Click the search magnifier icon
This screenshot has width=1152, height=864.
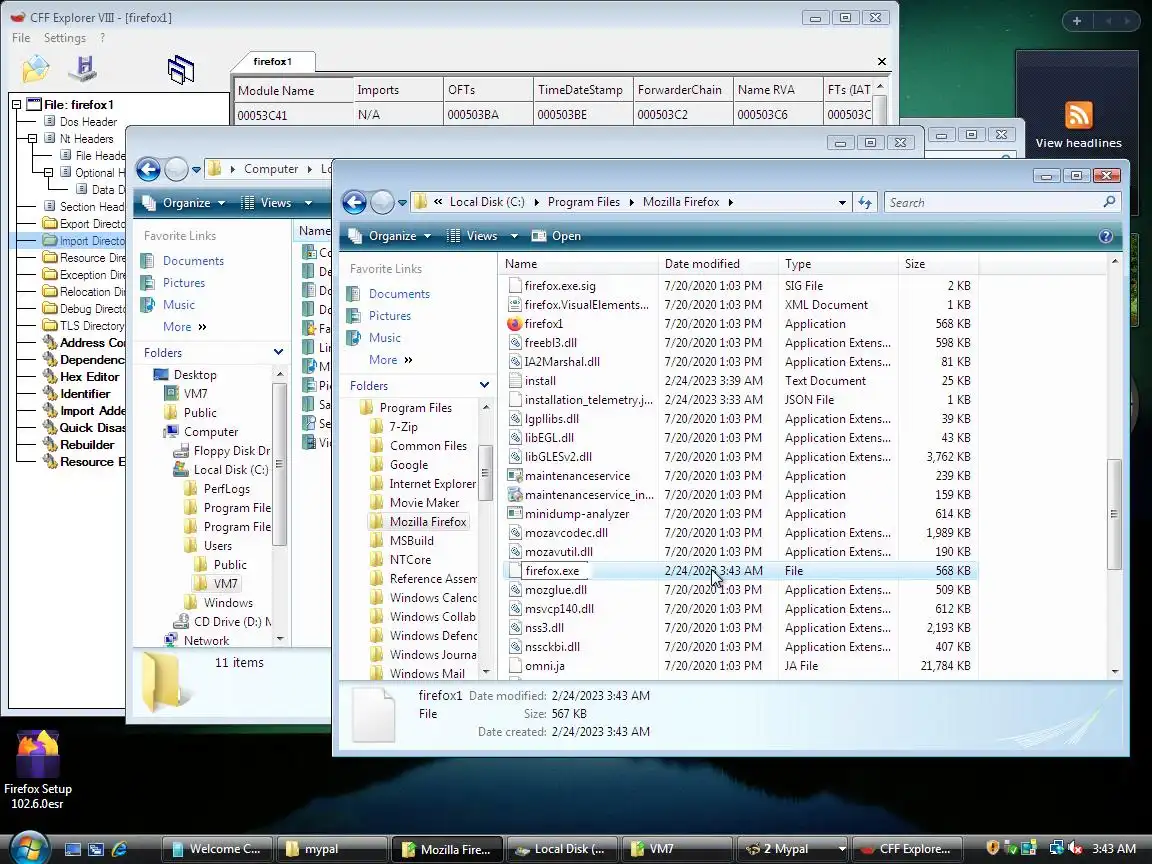pos(1109,202)
